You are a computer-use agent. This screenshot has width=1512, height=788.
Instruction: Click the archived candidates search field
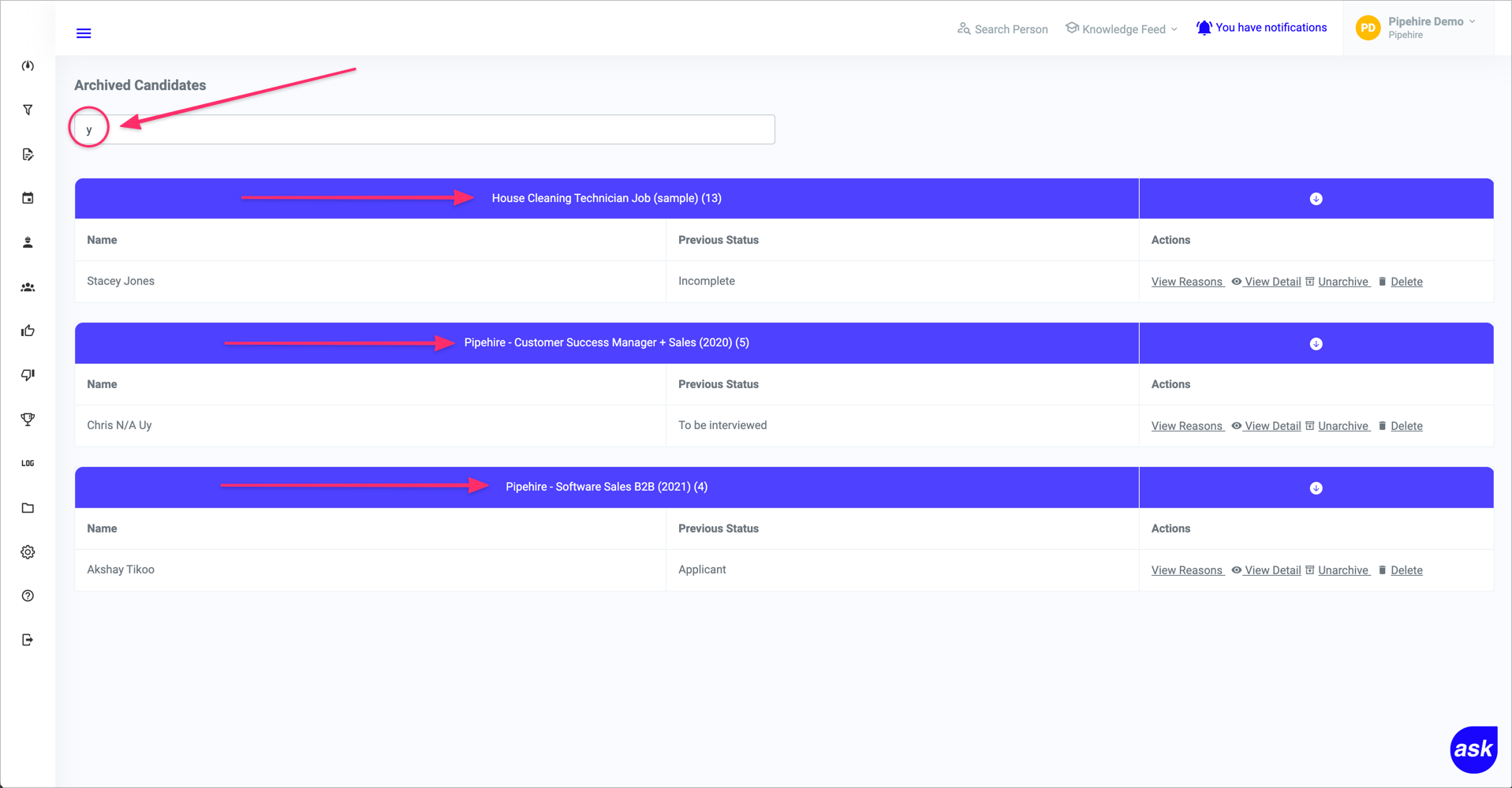(x=425, y=129)
